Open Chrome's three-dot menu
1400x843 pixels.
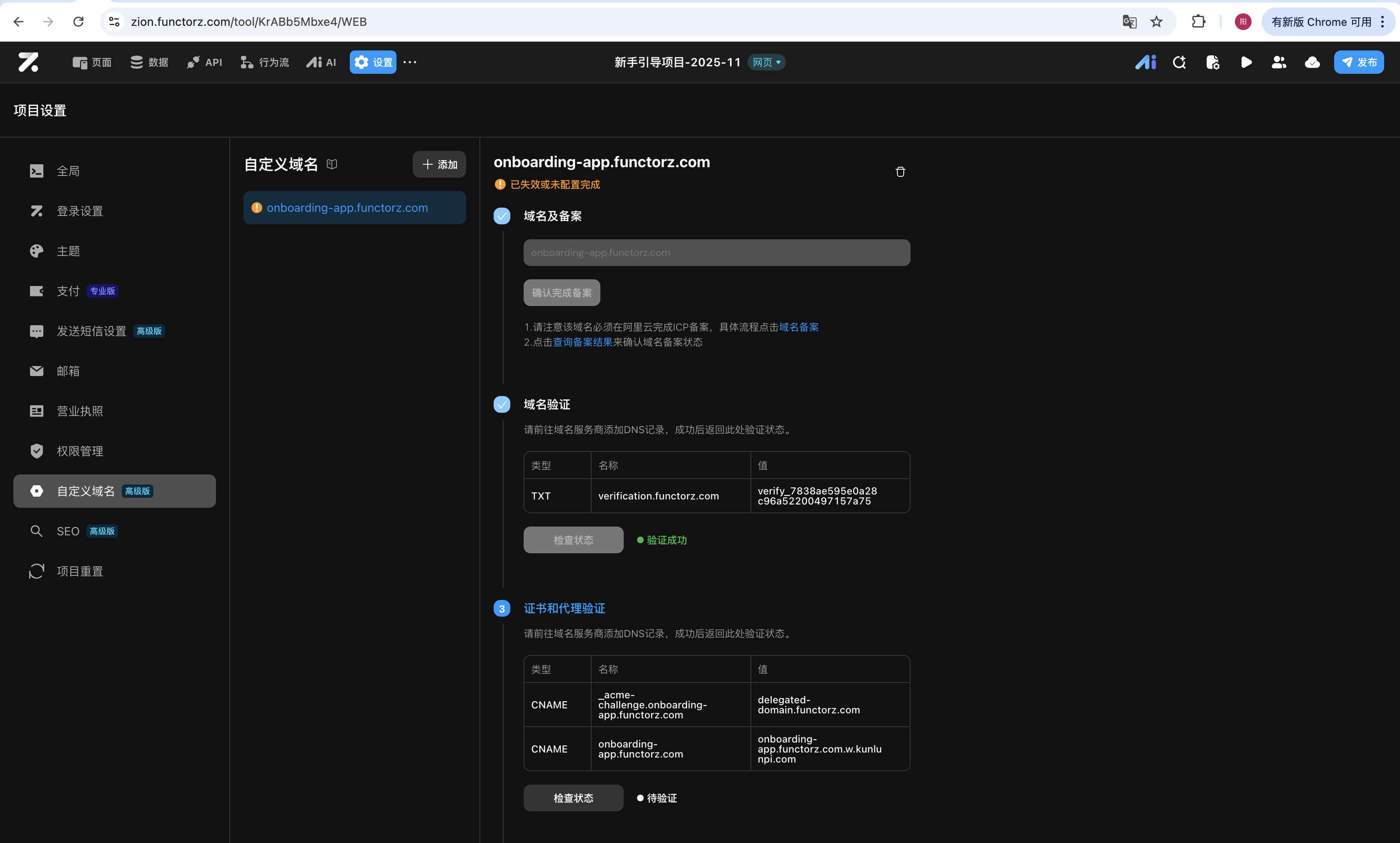[1382, 22]
